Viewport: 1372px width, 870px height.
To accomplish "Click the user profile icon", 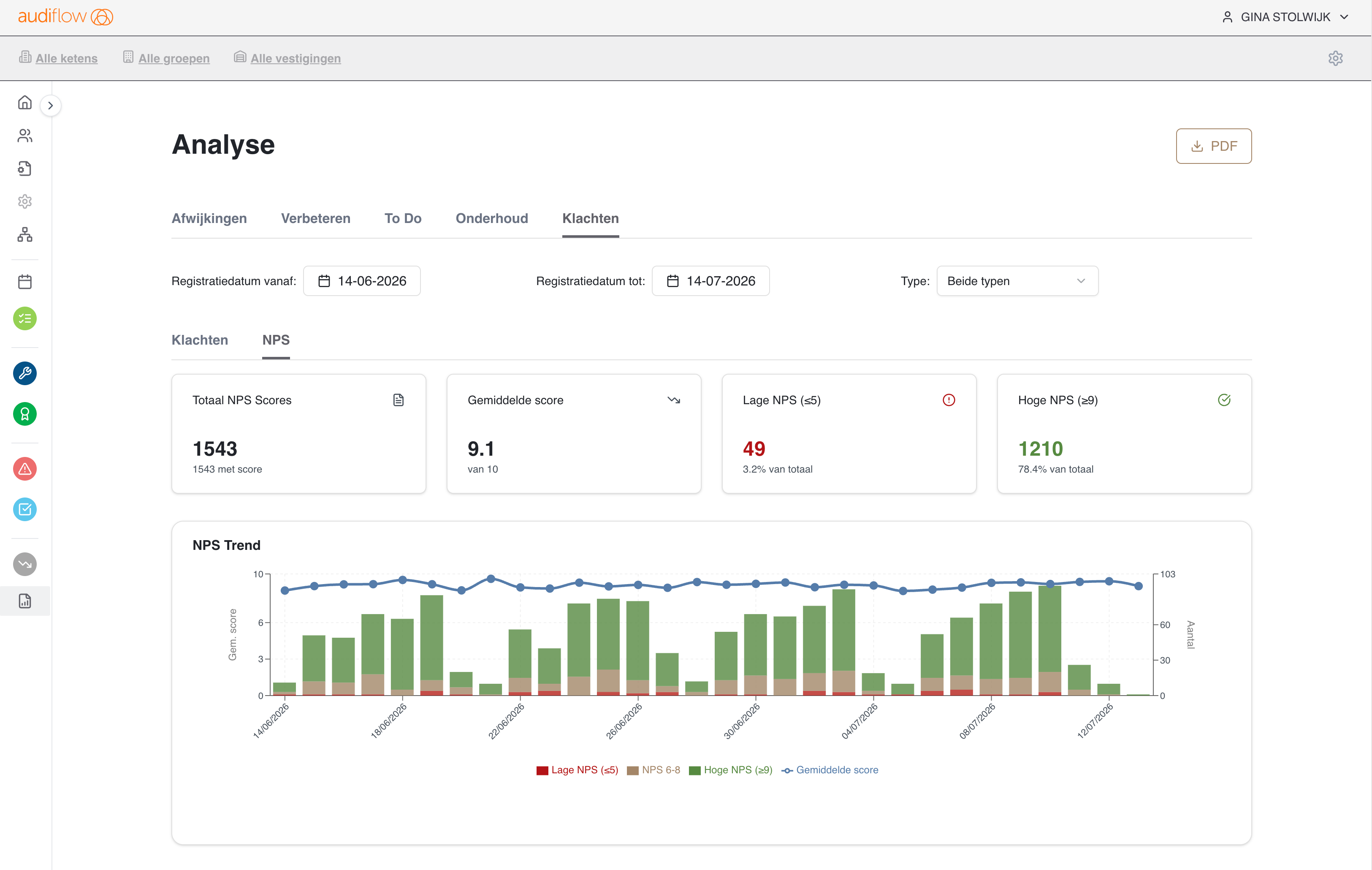I will [x=1227, y=17].
